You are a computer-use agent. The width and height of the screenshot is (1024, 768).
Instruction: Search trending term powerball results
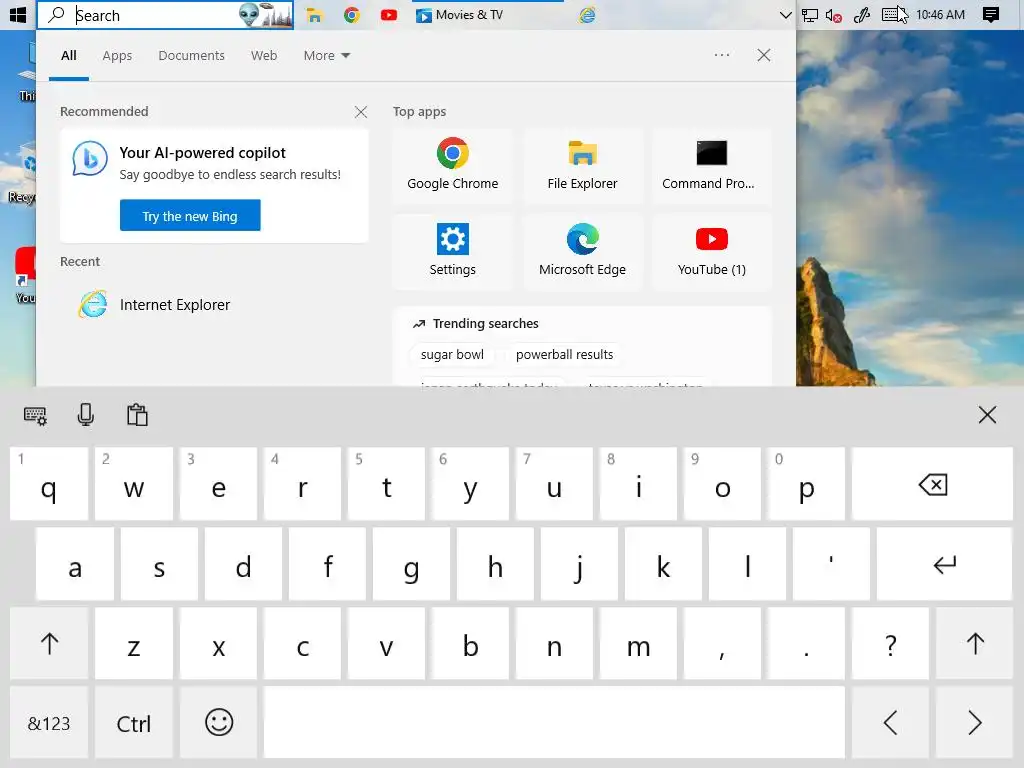(564, 355)
